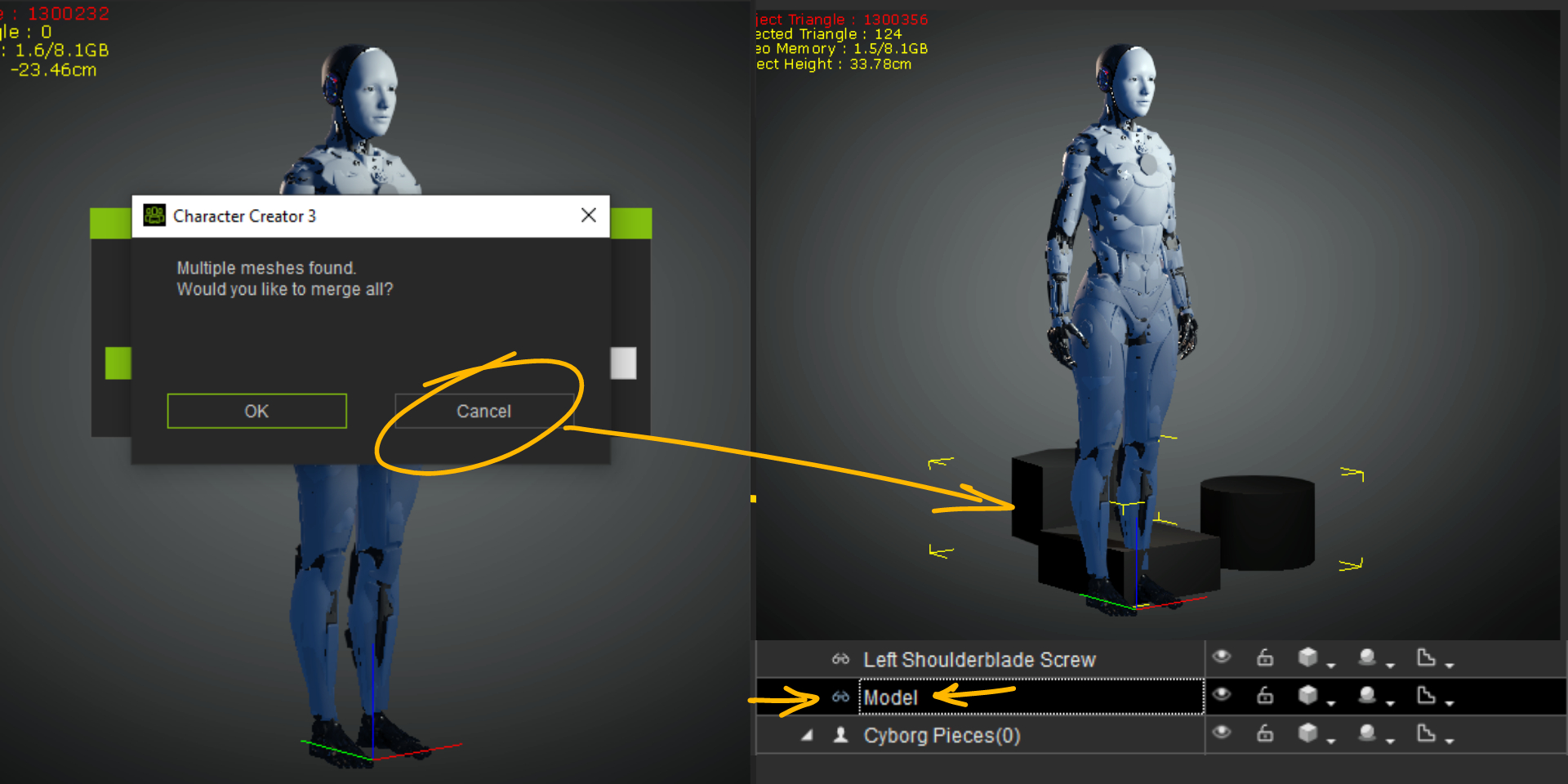Collapse the Cyborg Pieces(0) tree node

(x=807, y=735)
